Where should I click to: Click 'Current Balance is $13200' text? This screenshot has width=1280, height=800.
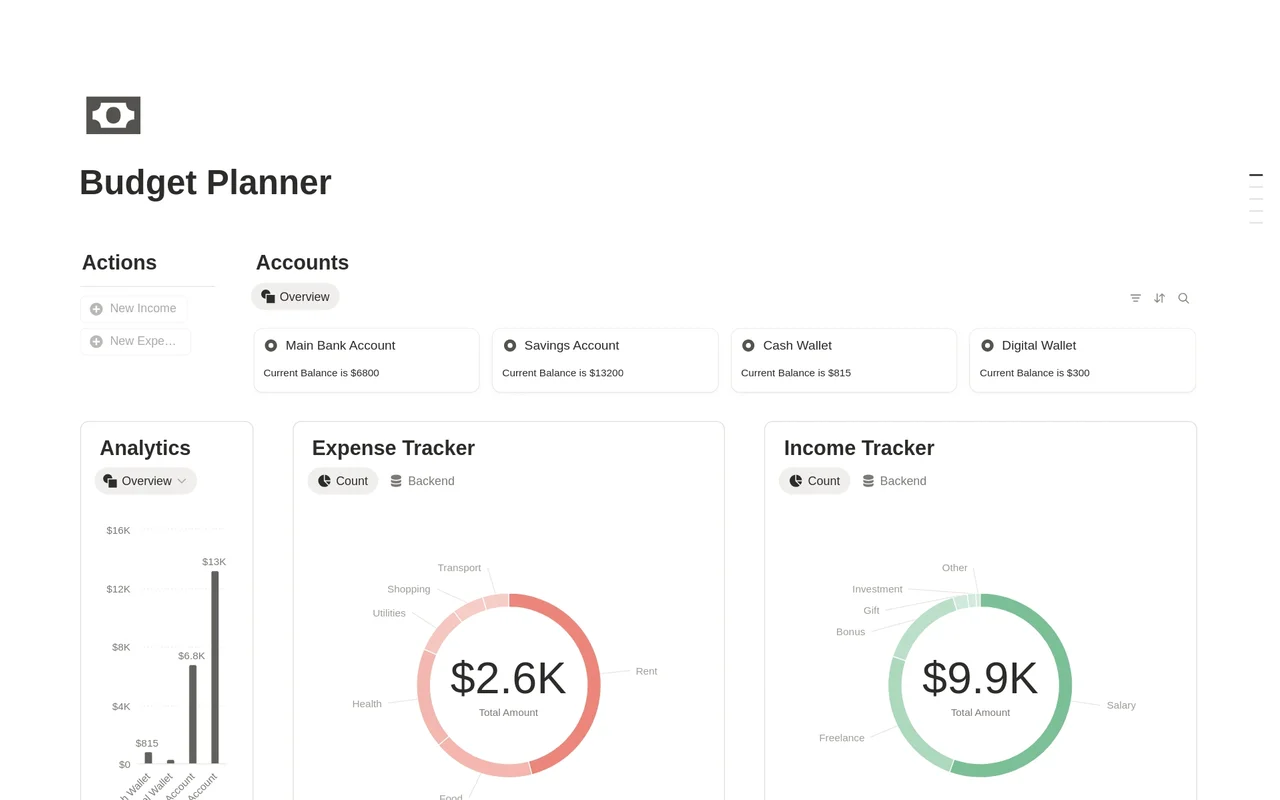point(563,373)
